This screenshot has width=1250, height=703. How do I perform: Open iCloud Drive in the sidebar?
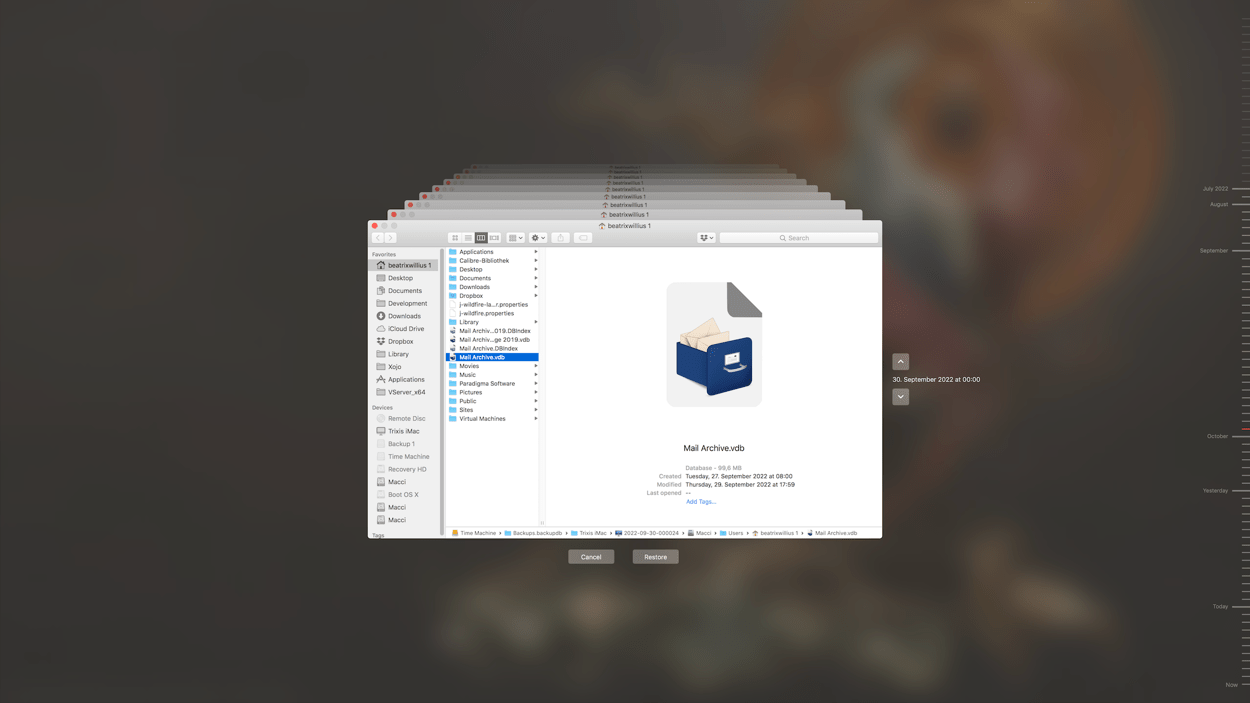coord(405,329)
